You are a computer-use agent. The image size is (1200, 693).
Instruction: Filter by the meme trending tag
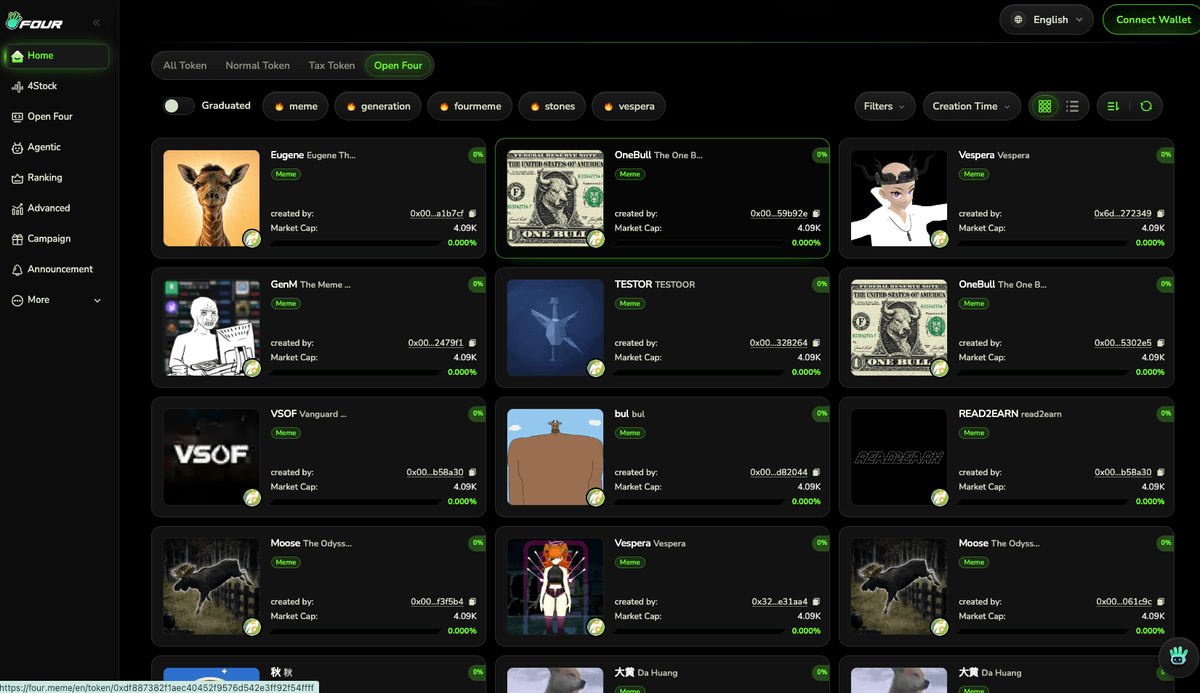(296, 106)
